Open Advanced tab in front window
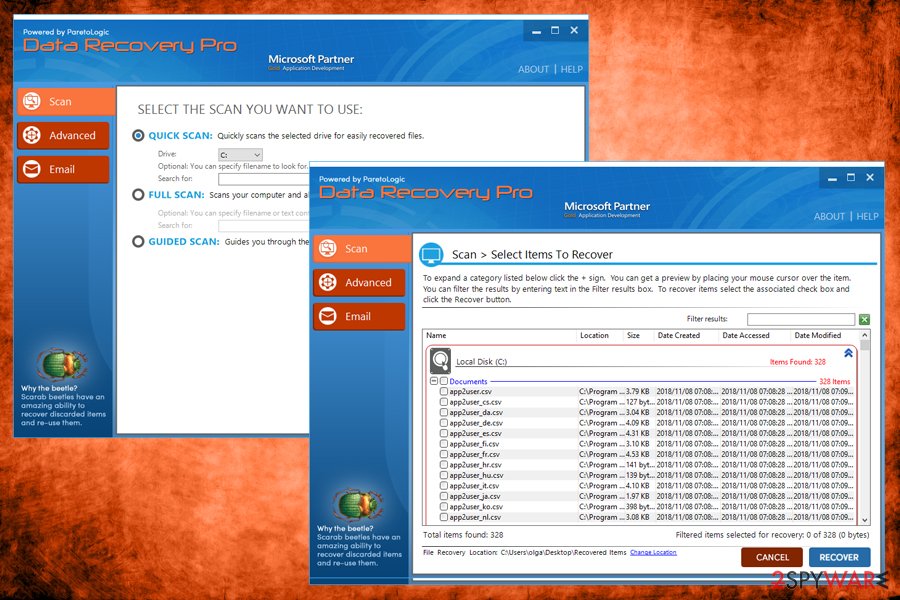Screen dimensions: 900x600 pos(359,282)
